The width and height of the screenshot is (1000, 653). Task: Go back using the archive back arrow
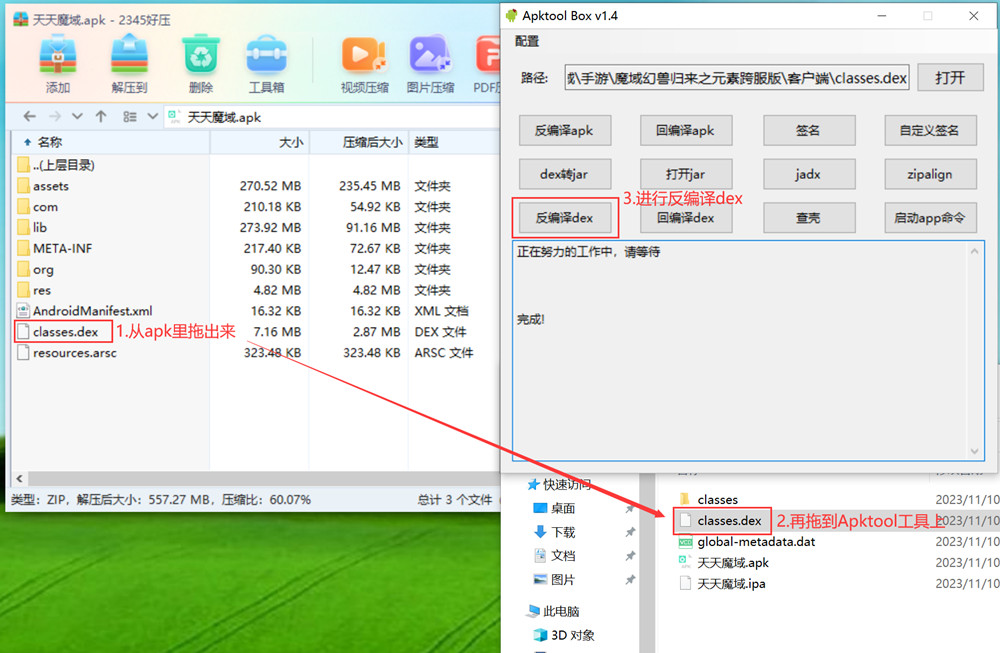point(29,117)
